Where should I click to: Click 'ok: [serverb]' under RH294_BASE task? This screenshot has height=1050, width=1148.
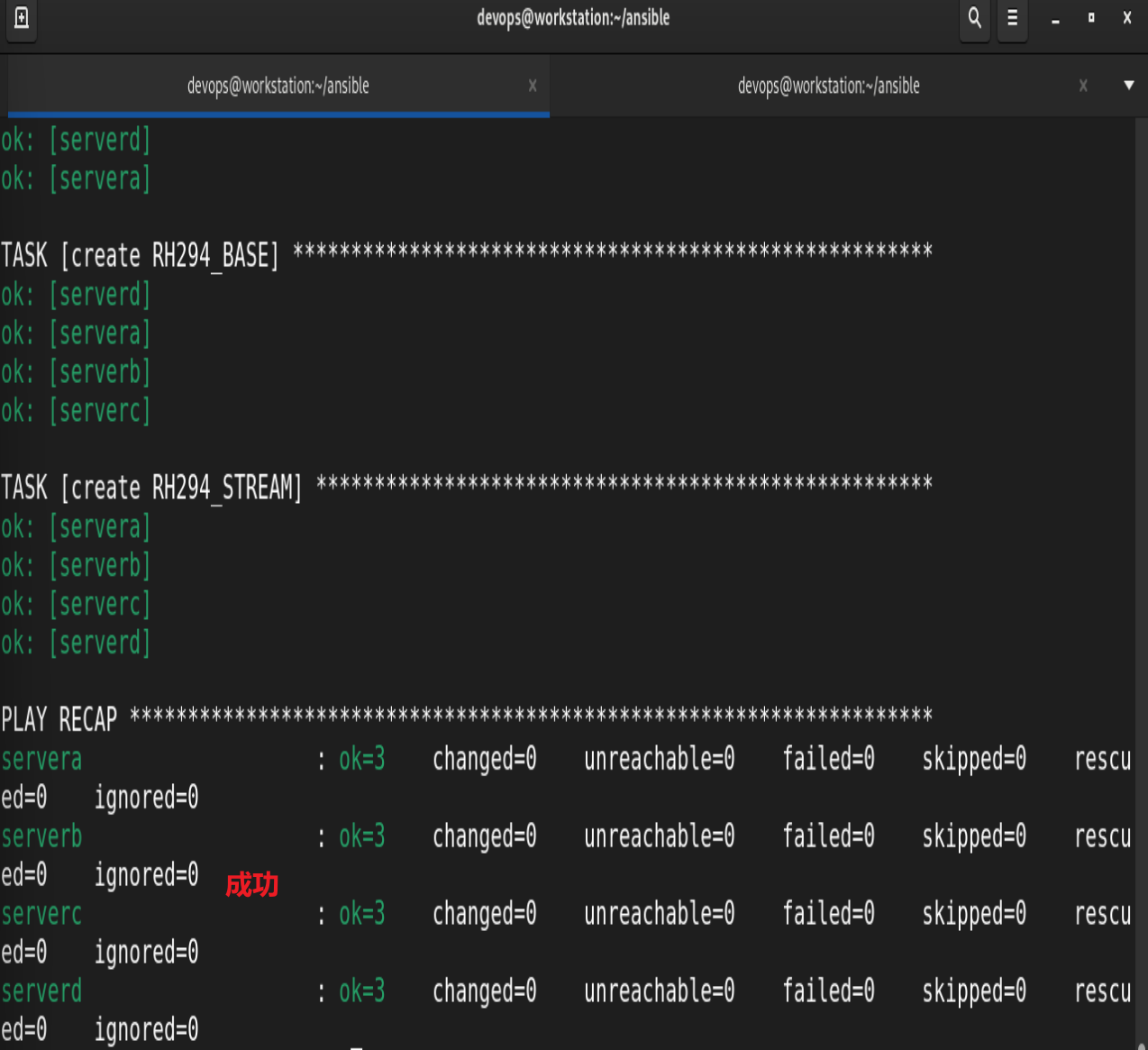[76, 372]
